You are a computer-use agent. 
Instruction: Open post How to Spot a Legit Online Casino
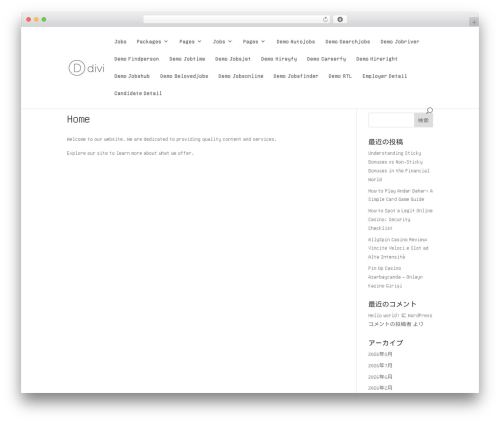point(400,219)
